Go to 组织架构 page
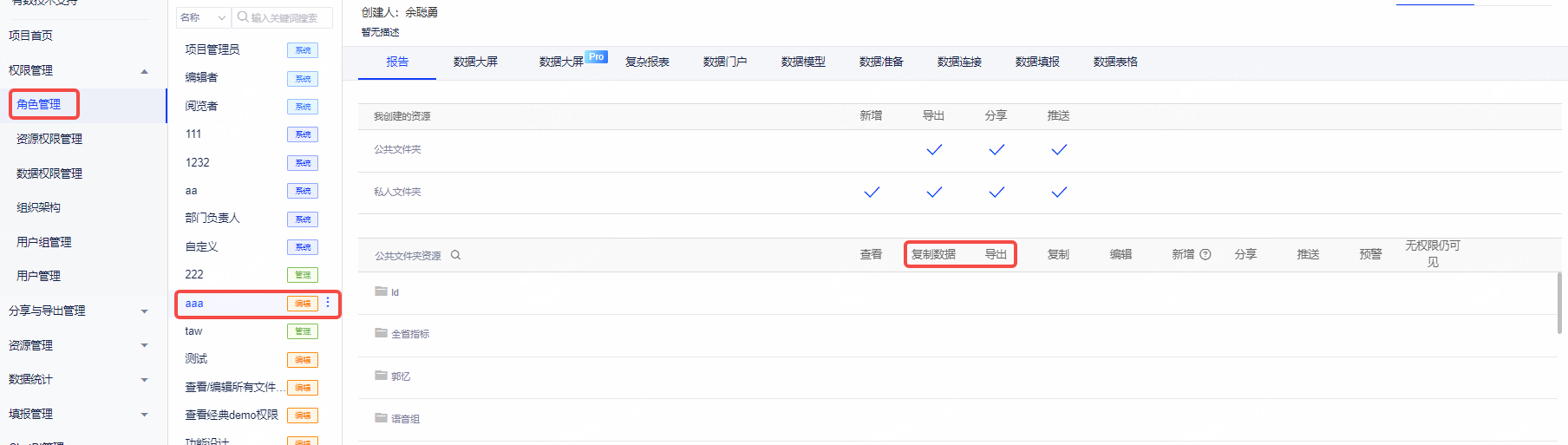This screenshot has height=445, width=1568. click(x=39, y=207)
